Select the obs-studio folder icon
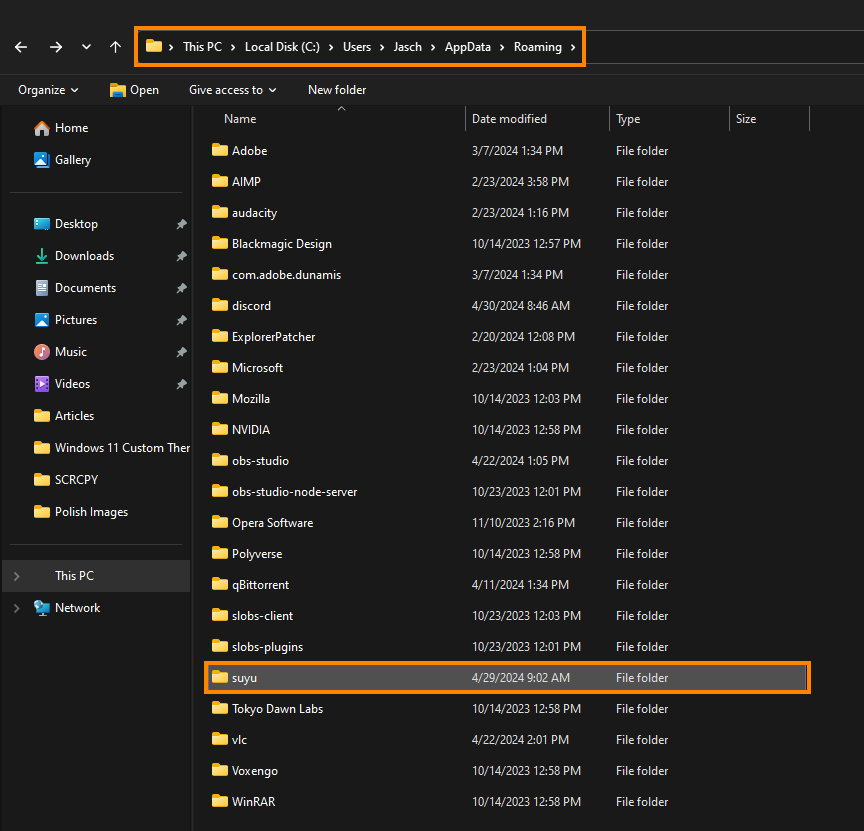The width and height of the screenshot is (864, 831). pos(220,460)
